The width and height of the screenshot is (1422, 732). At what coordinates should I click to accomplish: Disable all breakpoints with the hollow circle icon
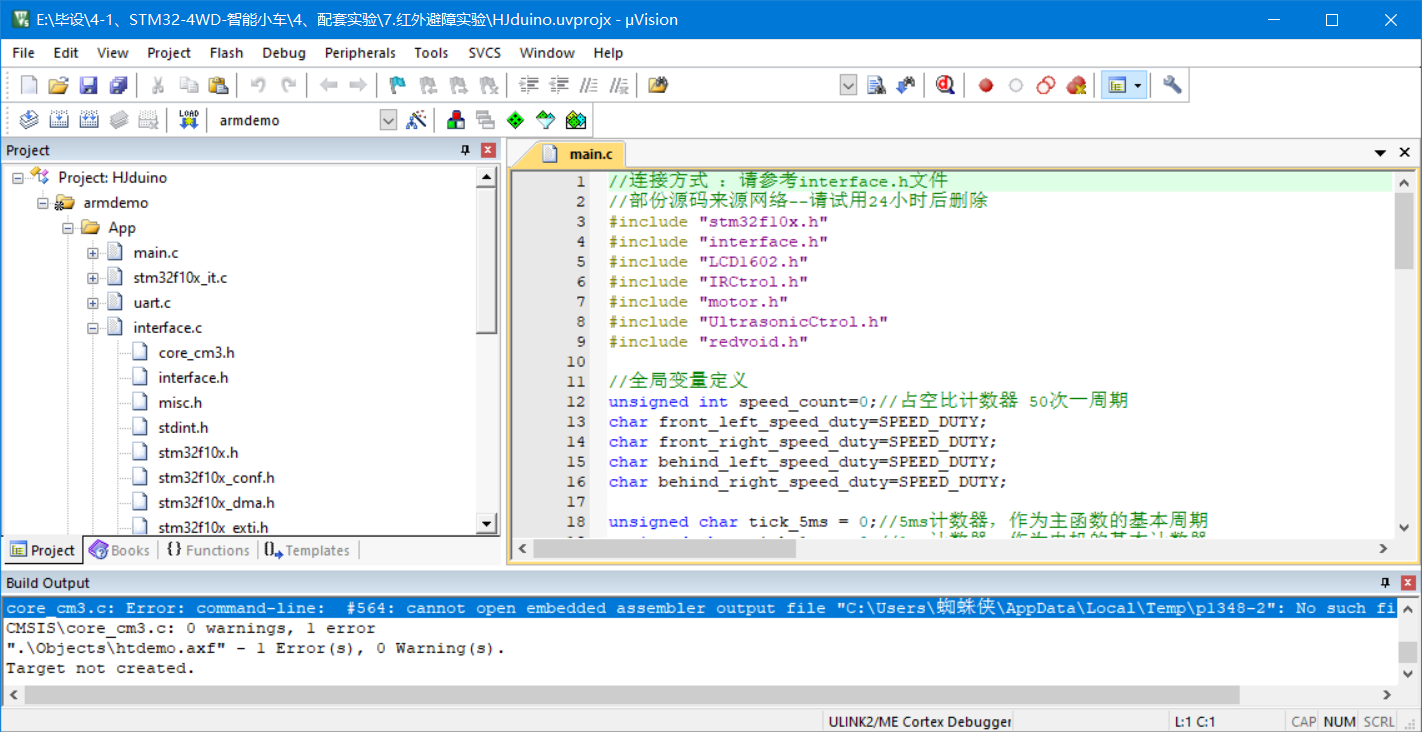coord(1015,85)
